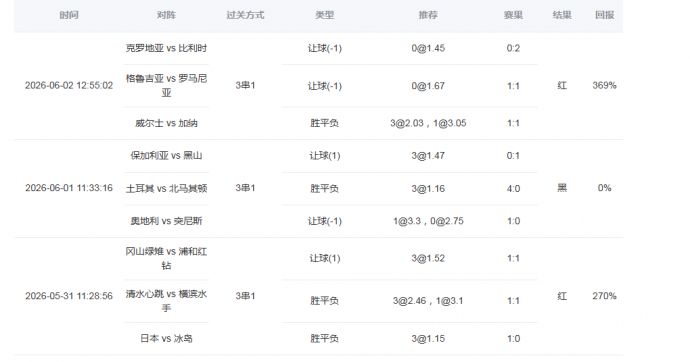The height and width of the screenshot is (362, 690).
Task: Click 3串1 in the 2026-06-02 row
Action: pyautogui.click(x=245, y=85)
